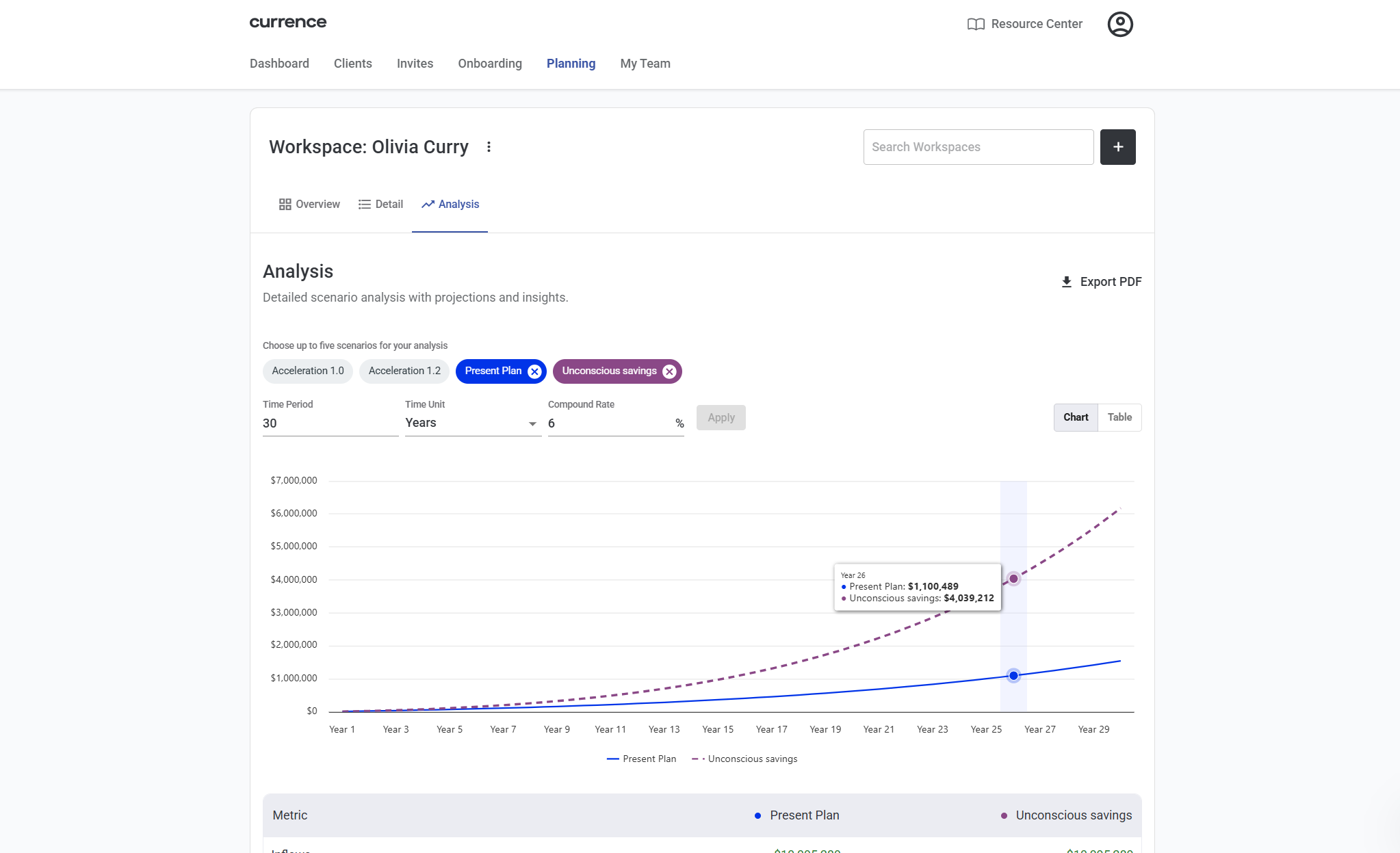Focus the Search Workspaces field
Viewport: 1400px width, 853px height.
(978, 147)
